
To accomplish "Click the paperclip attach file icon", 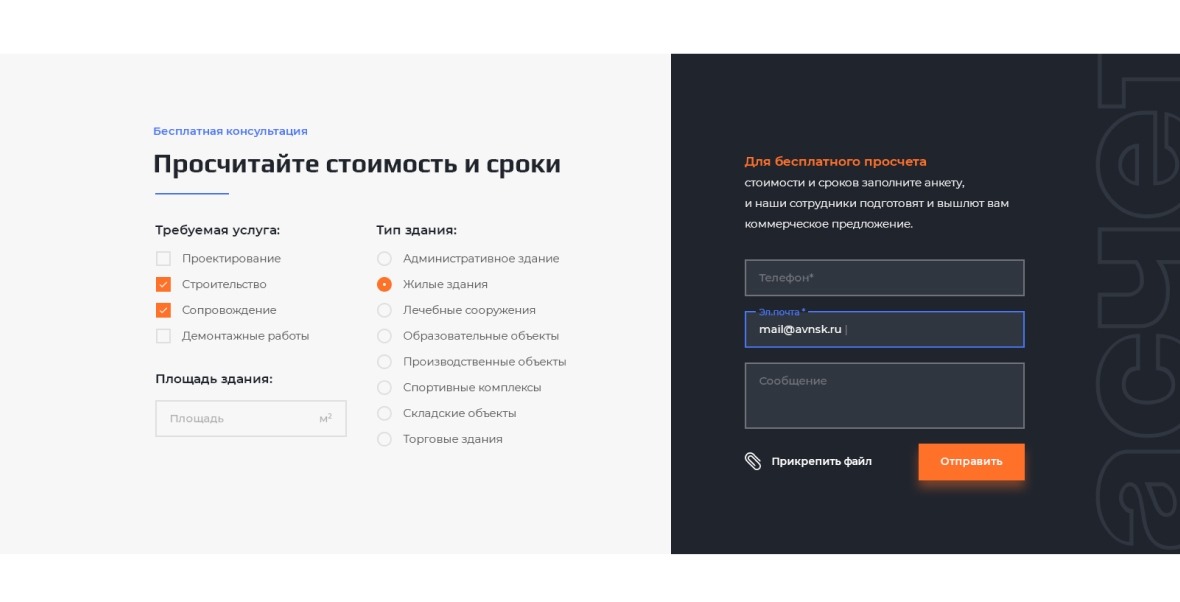I will pos(753,461).
